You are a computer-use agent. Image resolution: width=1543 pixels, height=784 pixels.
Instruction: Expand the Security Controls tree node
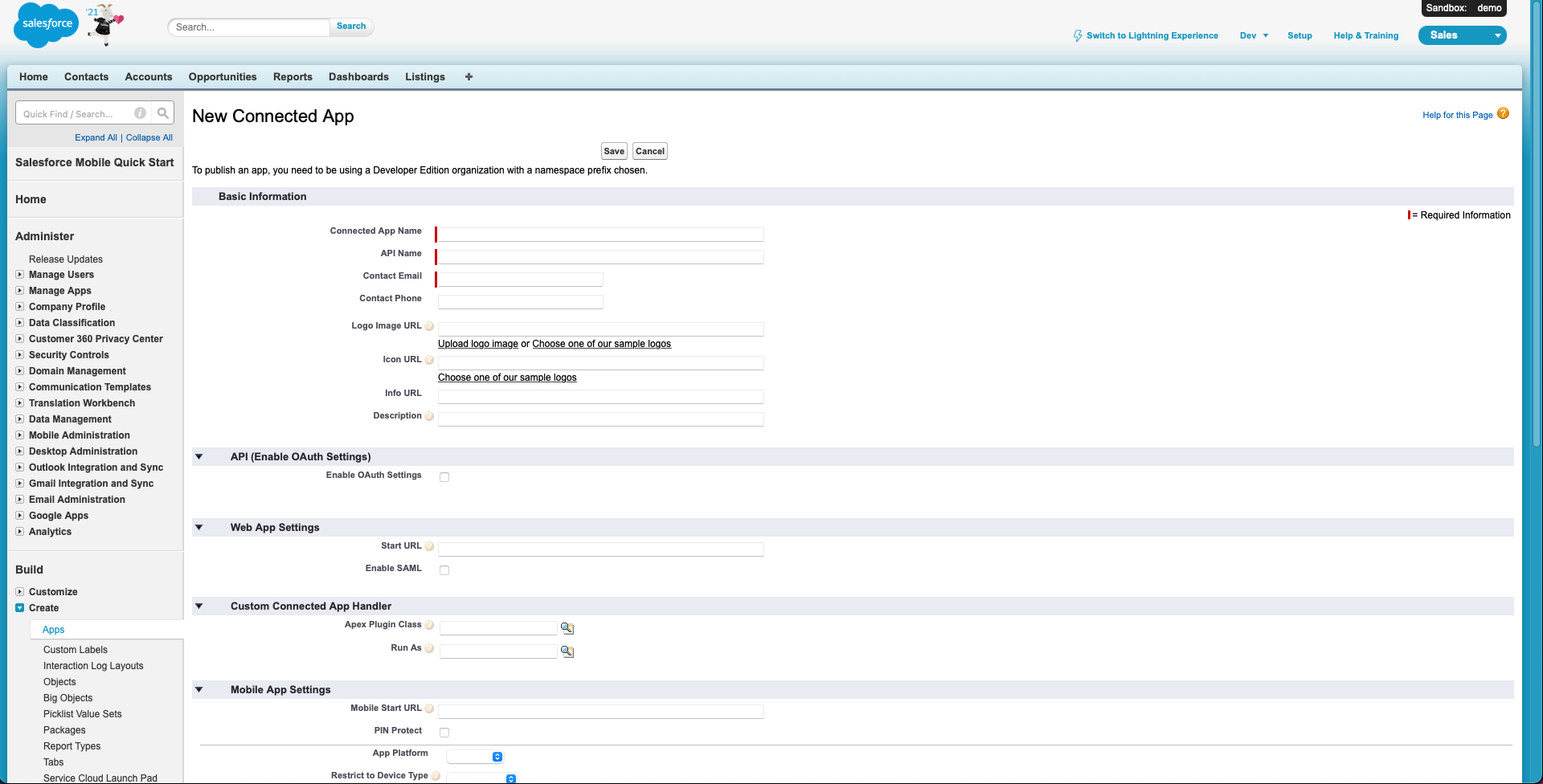coord(20,355)
